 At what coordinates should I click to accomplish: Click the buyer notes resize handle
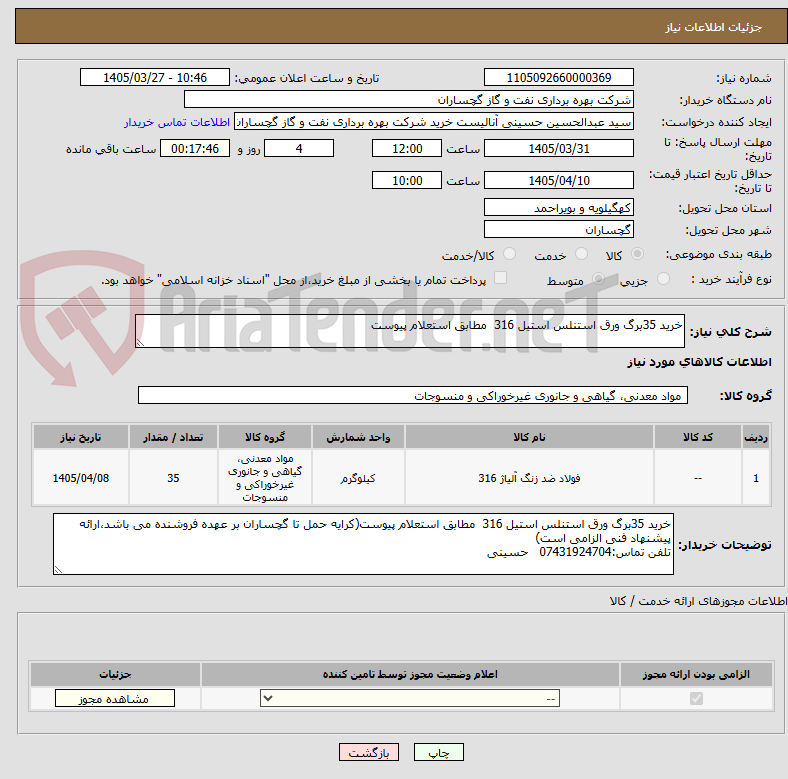pos(58,569)
